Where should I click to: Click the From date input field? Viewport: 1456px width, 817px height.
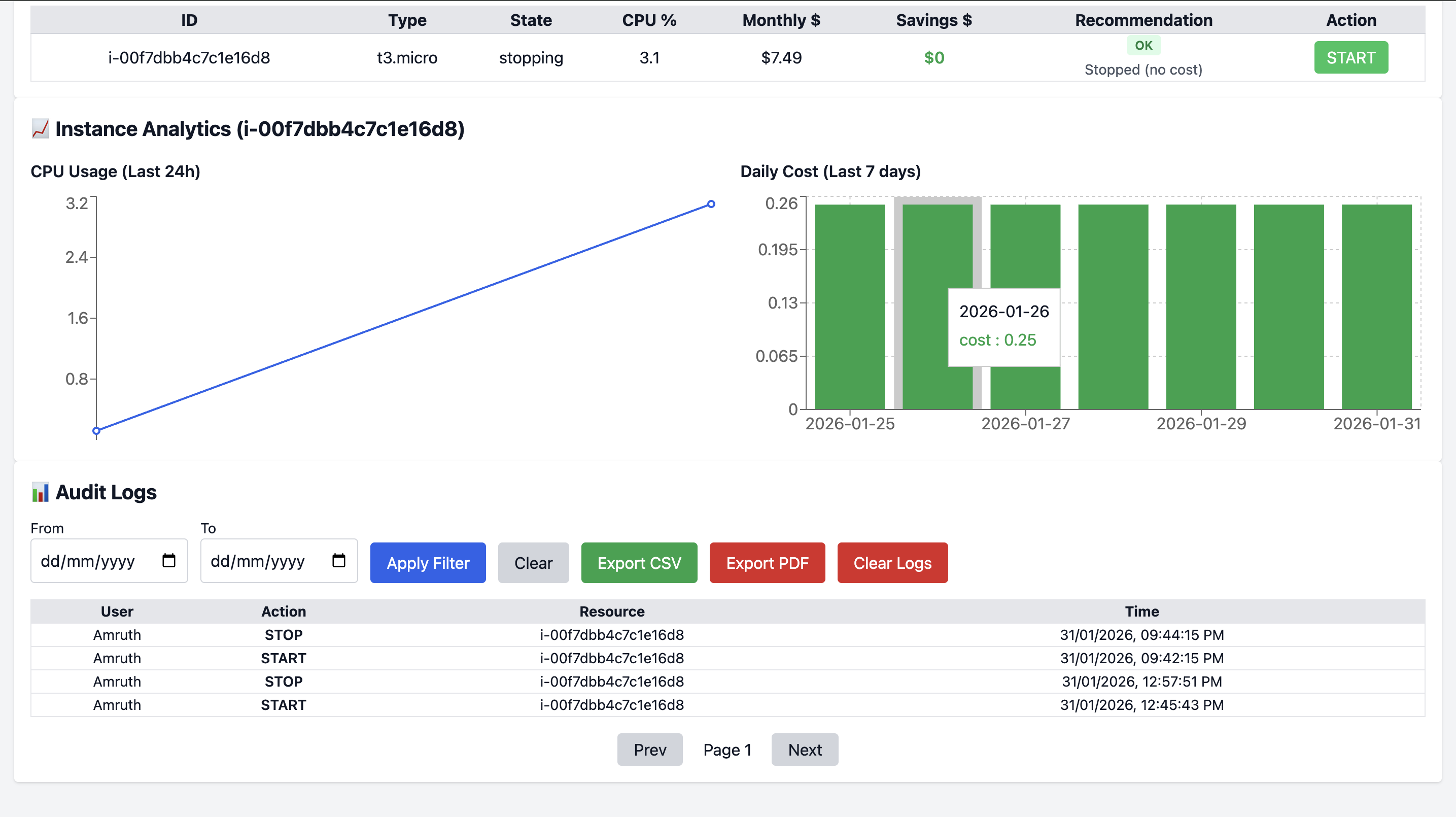(x=90, y=561)
